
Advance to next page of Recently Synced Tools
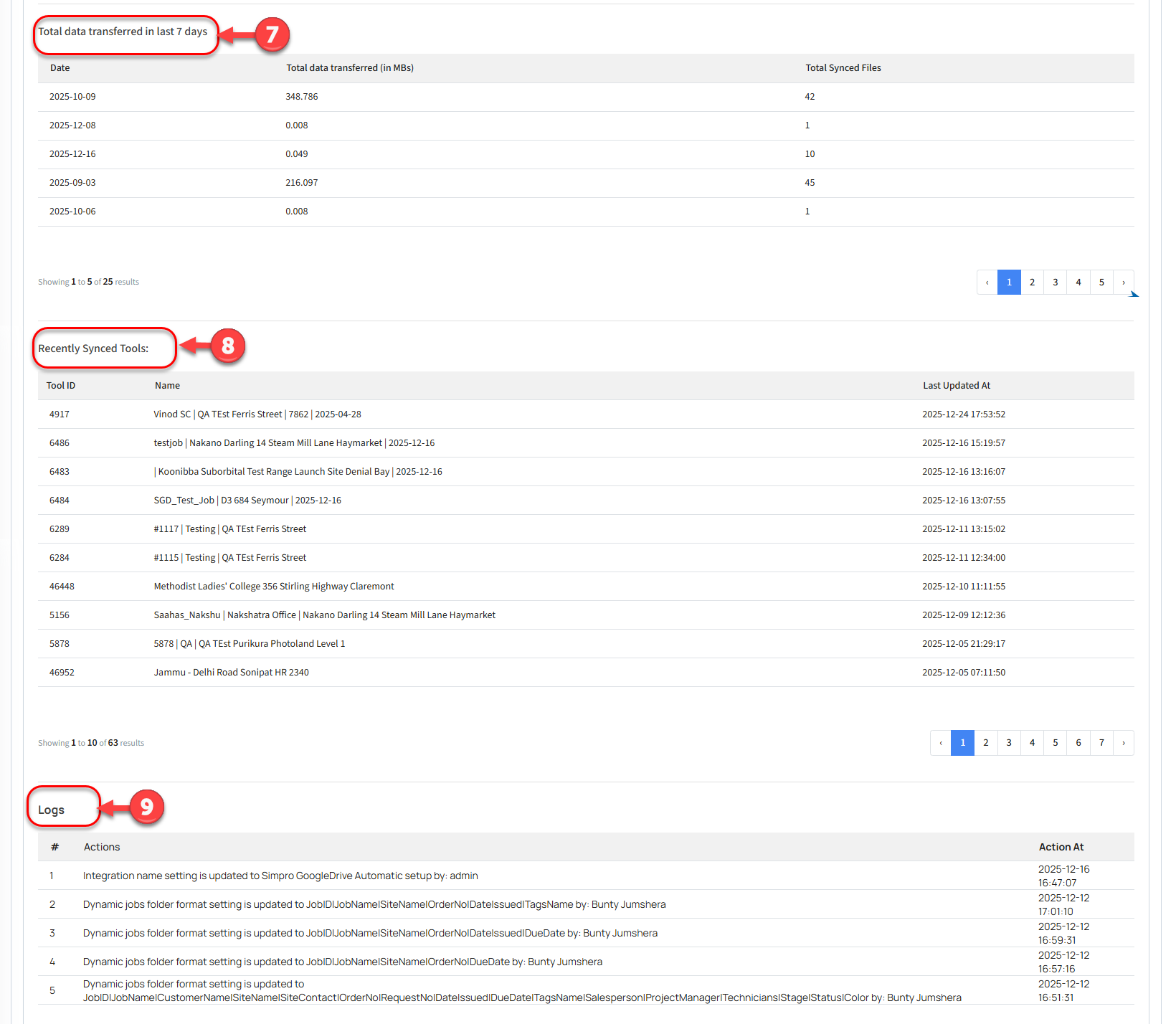click(x=1123, y=743)
